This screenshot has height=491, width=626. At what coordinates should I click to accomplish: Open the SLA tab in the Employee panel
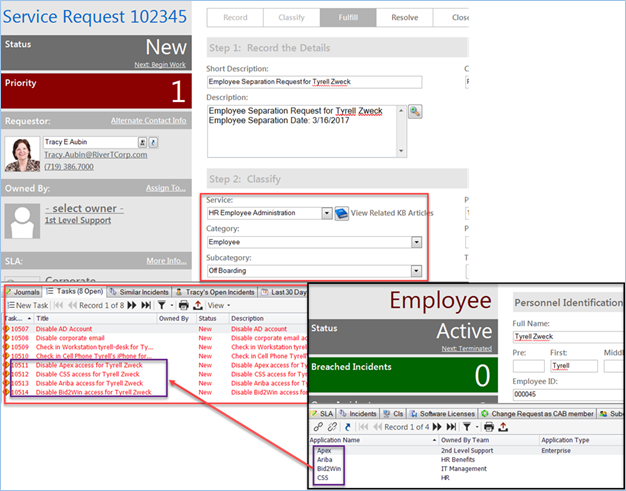point(322,414)
